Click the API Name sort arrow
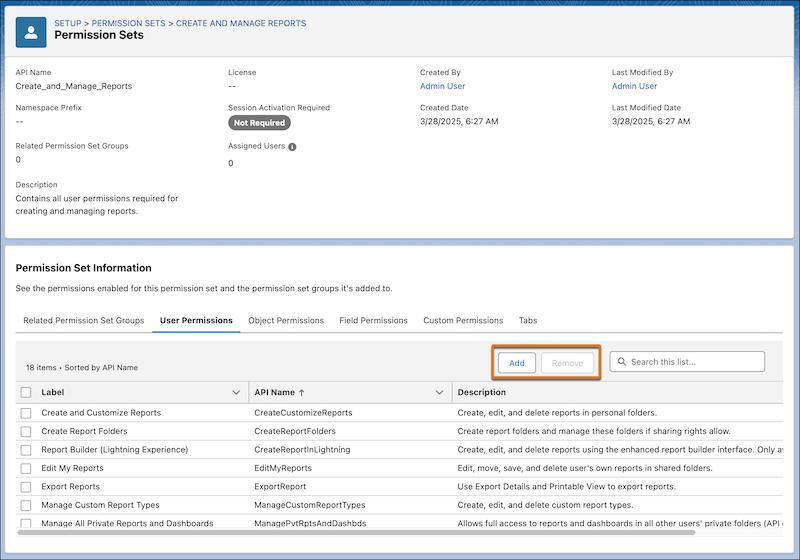800x560 pixels. (x=303, y=393)
